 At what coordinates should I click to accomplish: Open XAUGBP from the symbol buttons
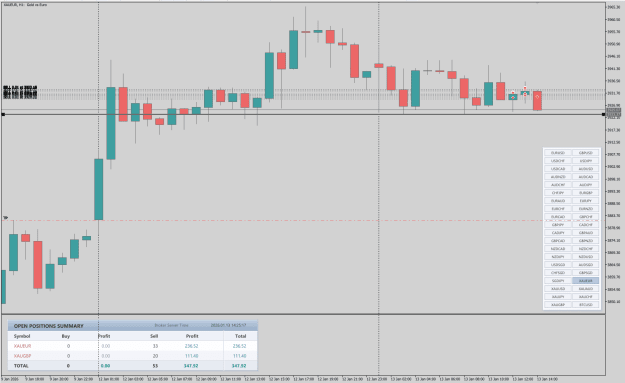pyautogui.click(x=558, y=304)
